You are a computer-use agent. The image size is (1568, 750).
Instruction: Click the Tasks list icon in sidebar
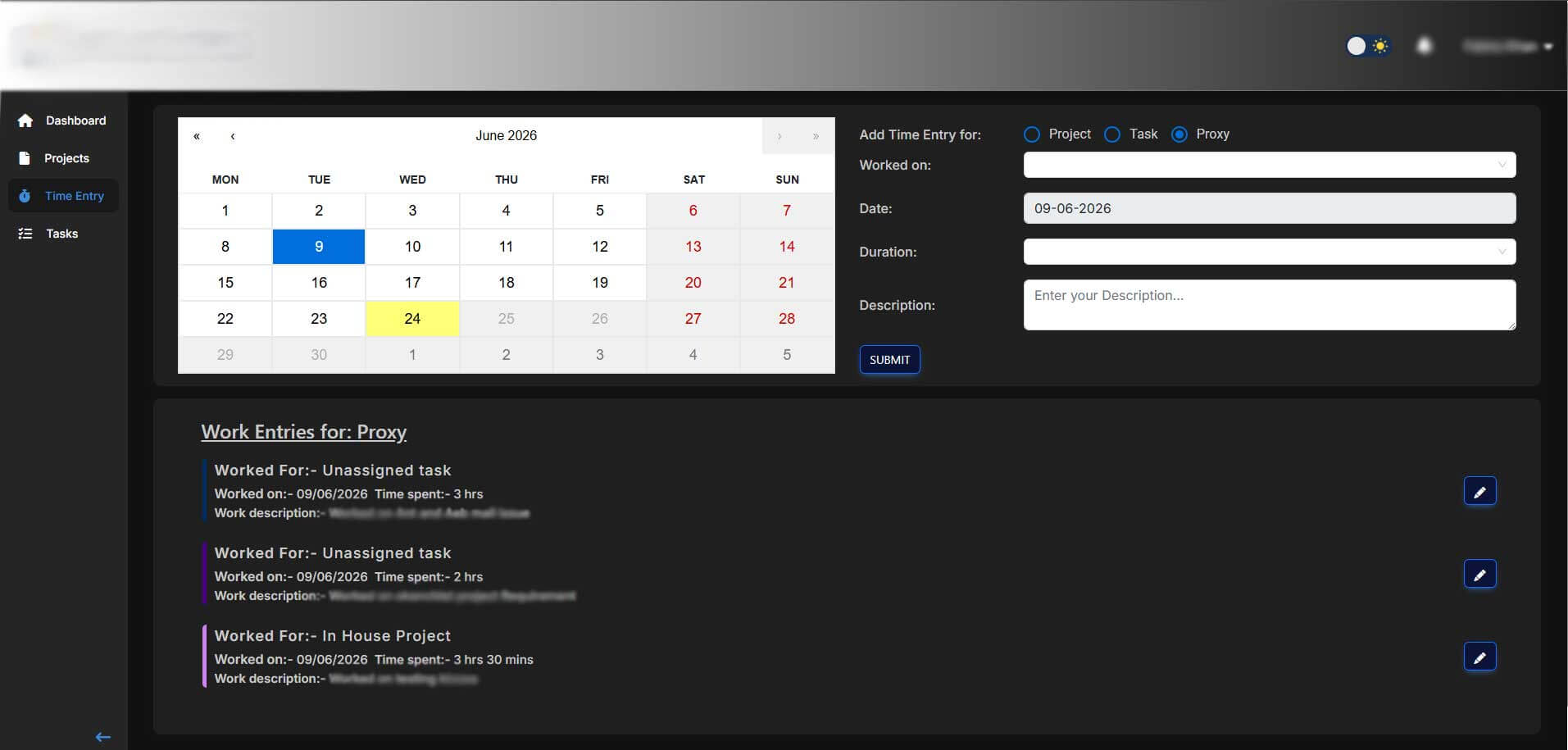click(x=25, y=234)
